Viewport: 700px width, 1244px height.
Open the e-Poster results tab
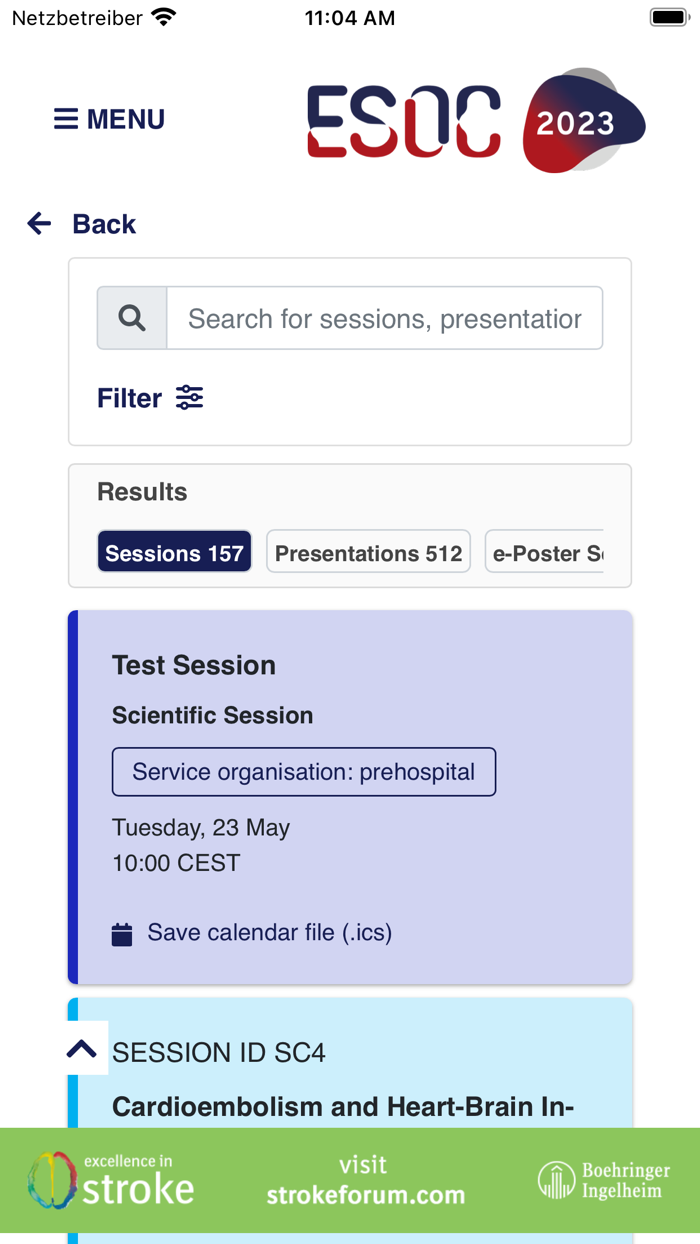545,553
